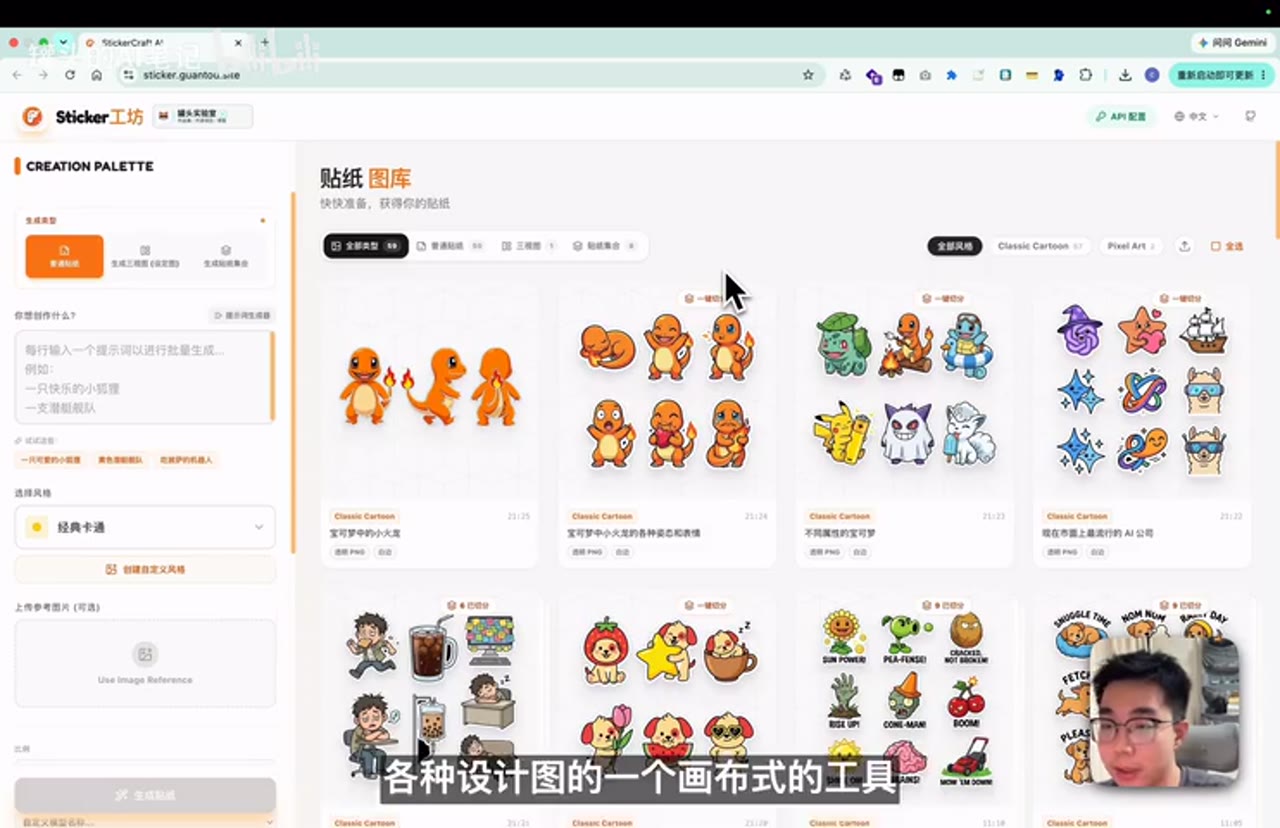The height and width of the screenshot is (828, 1280).
Task: Click the browser profile avatar icon
Action: click(1152, 75)
